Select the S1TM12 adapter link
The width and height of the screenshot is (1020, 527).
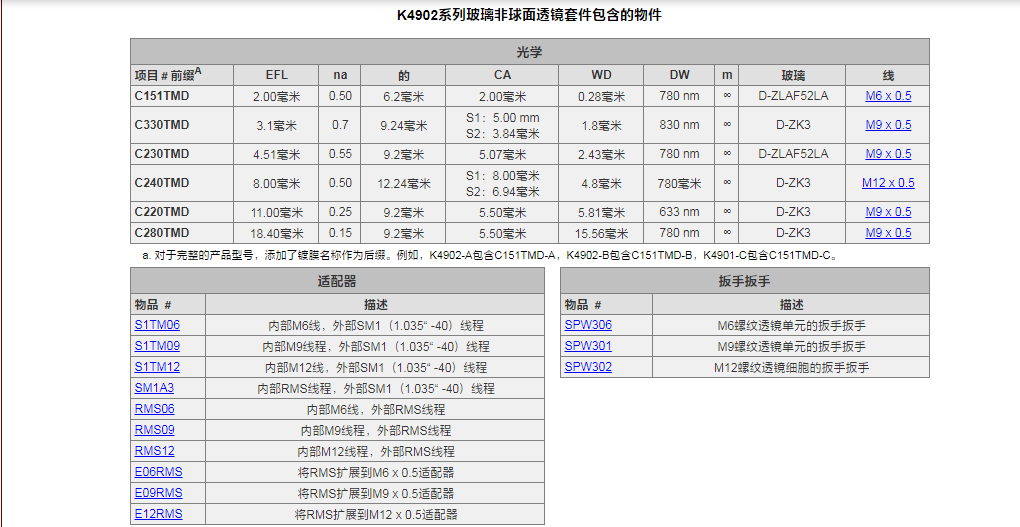click(x=157, y=367)
